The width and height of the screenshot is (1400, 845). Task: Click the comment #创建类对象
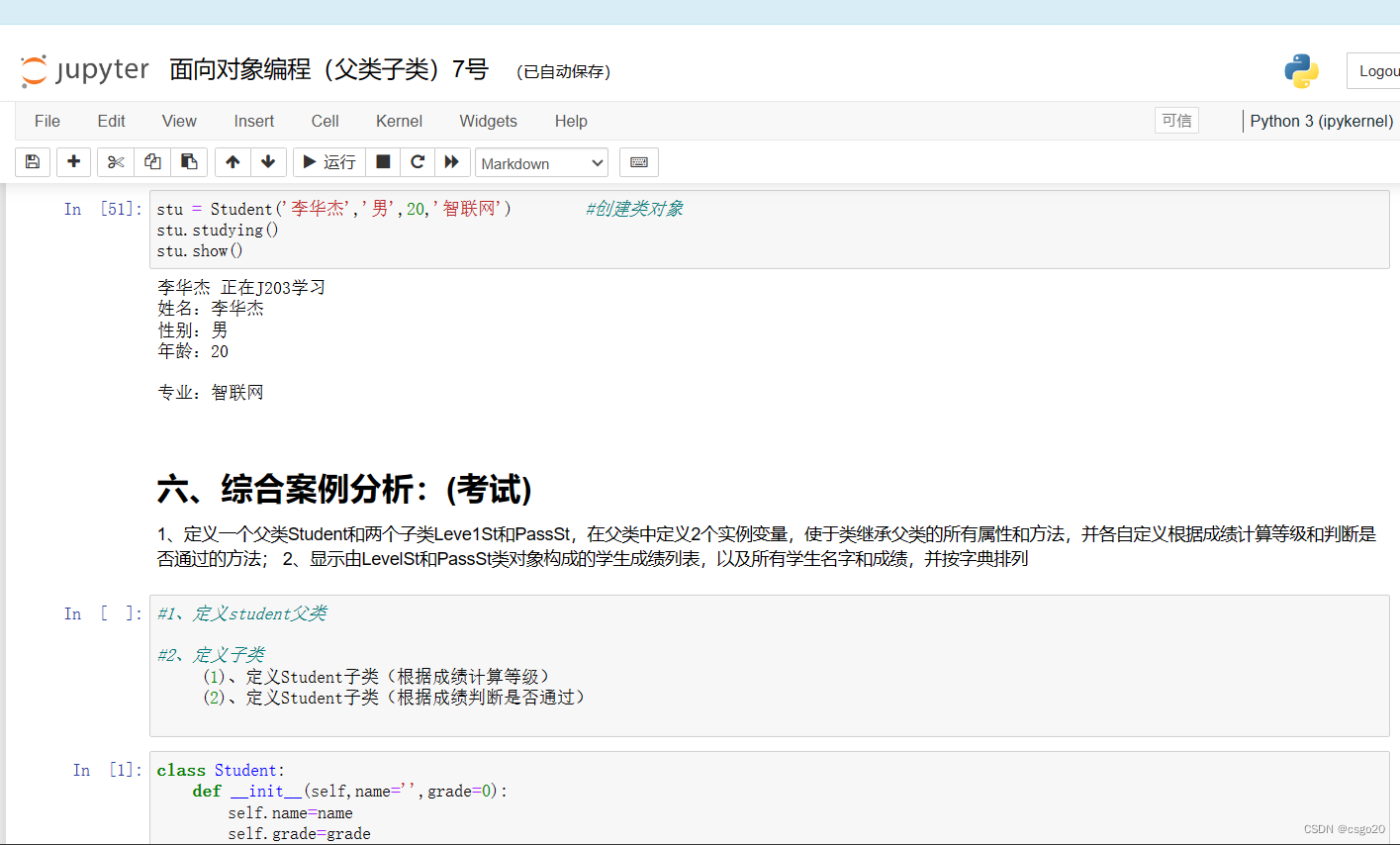[x=634, y=209]
